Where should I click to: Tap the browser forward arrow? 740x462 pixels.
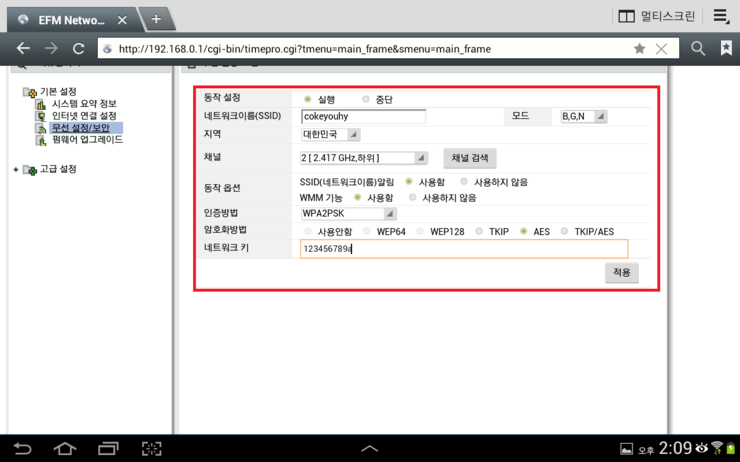click(51, 48)
